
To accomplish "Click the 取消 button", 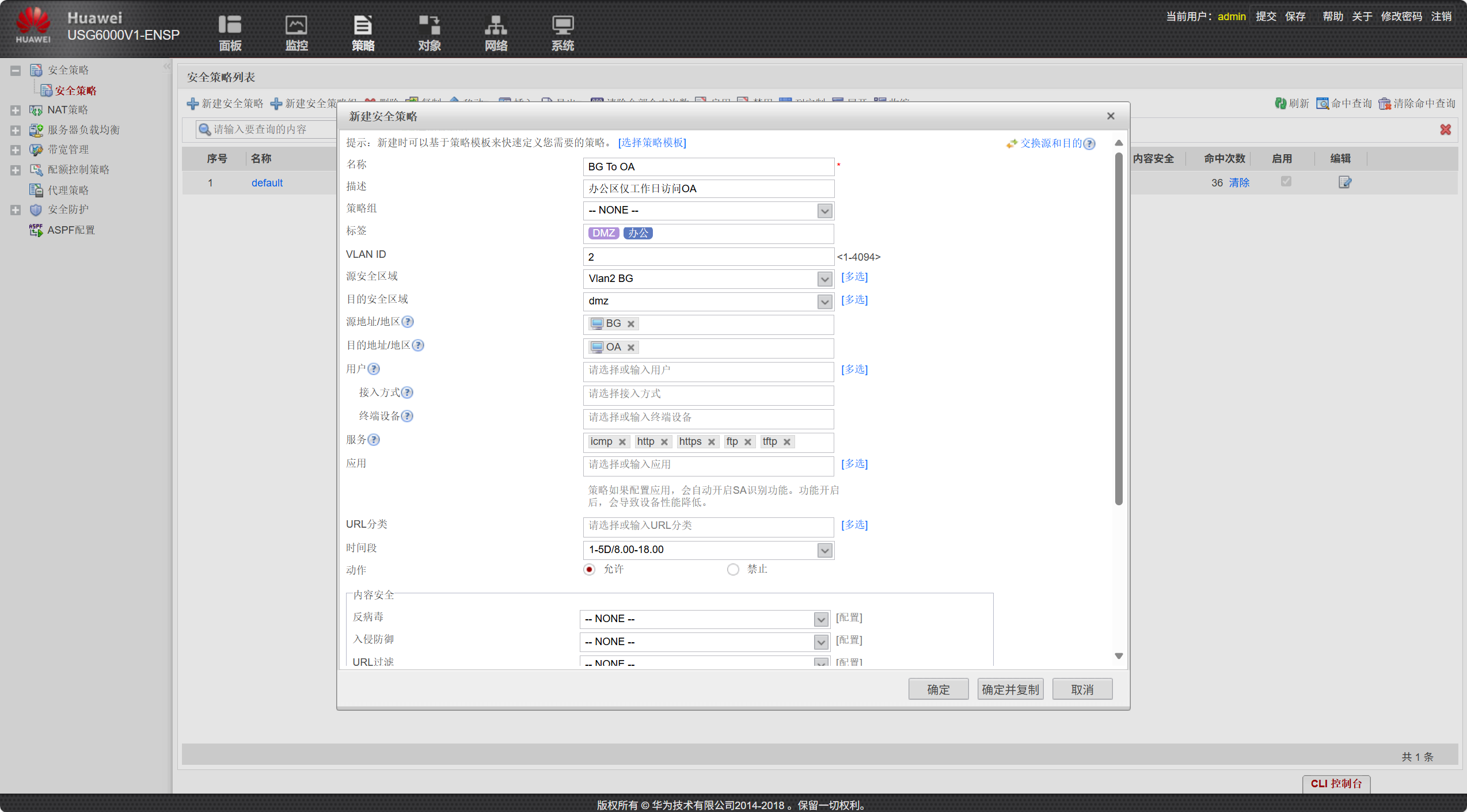I will 1082,689.
